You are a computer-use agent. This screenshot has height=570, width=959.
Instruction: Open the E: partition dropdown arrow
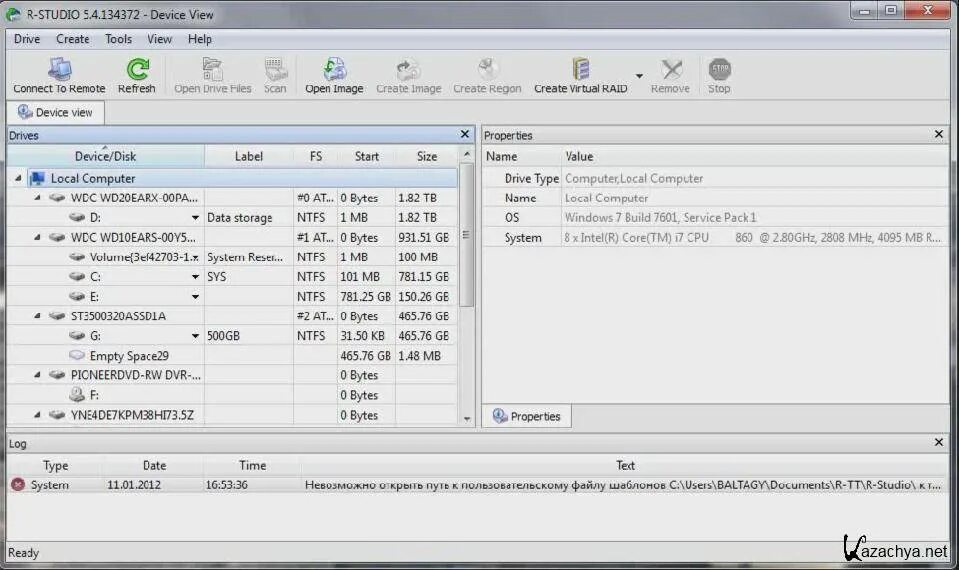[x=195, y=297]
